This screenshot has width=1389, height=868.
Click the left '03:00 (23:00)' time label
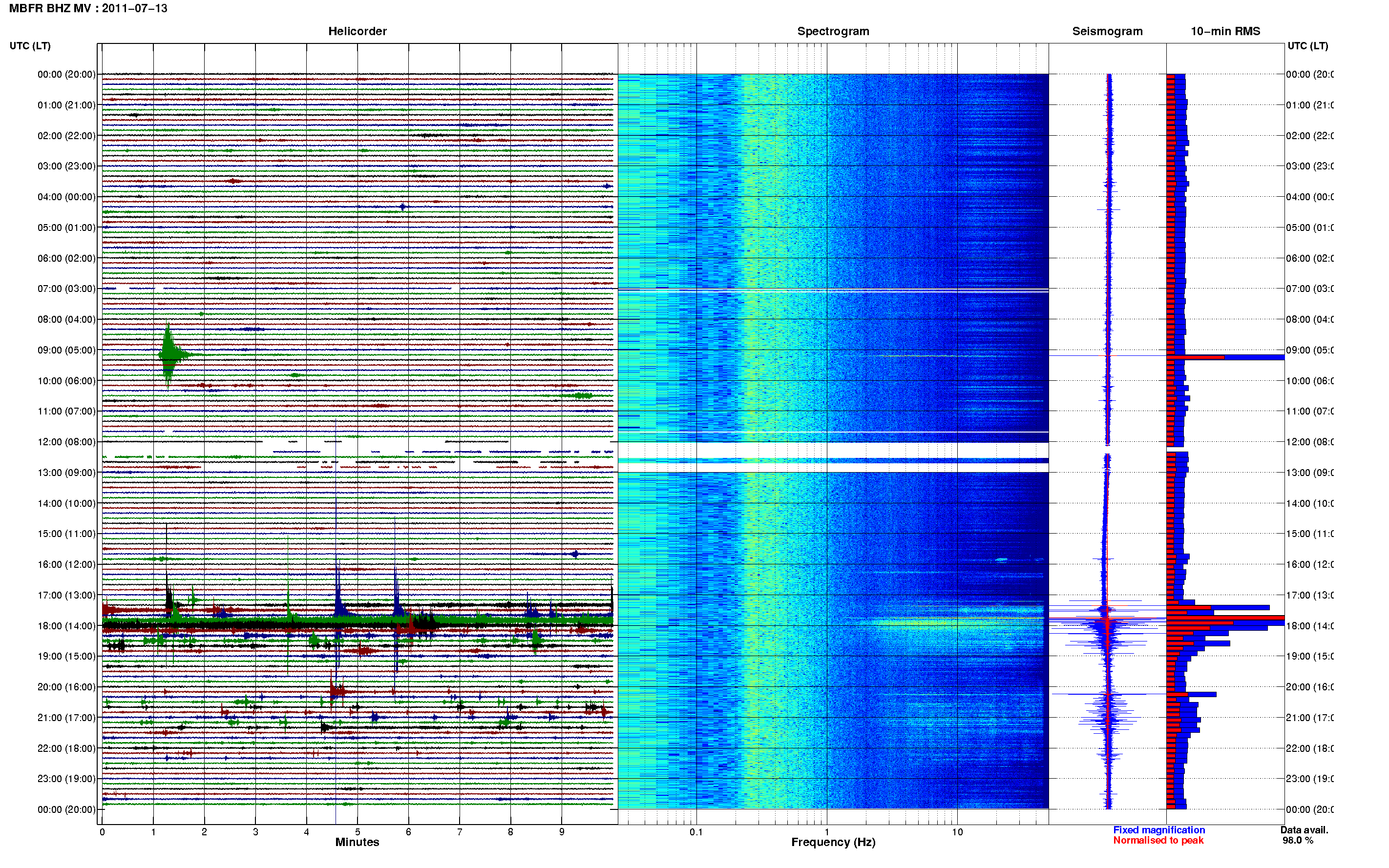click(66, 166)
